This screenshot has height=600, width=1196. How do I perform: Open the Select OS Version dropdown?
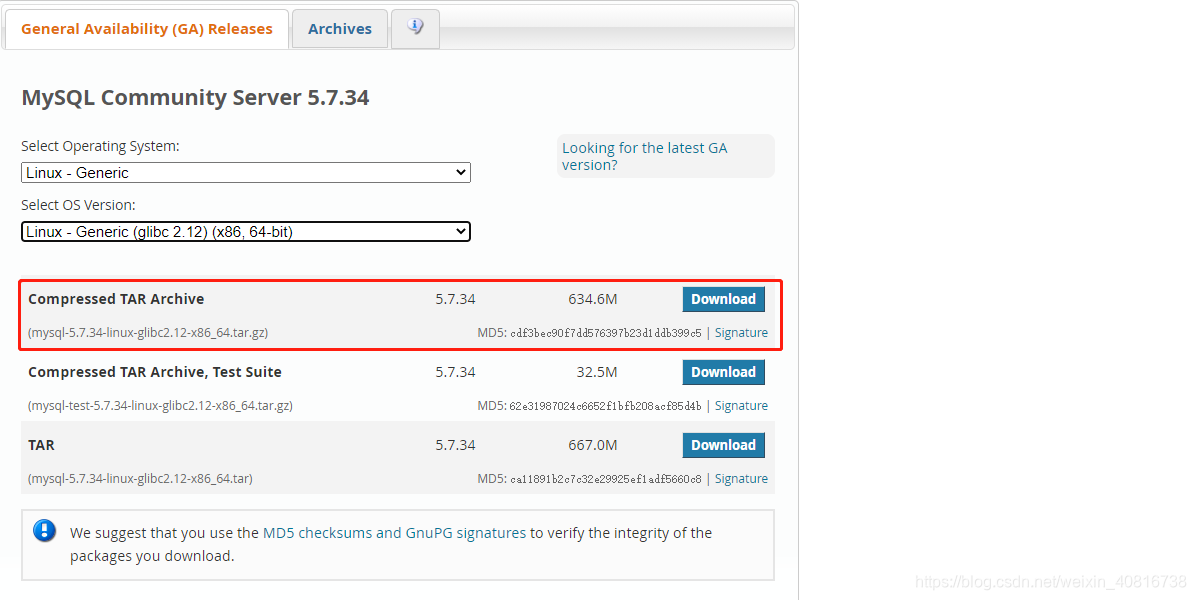pos(246,232)
